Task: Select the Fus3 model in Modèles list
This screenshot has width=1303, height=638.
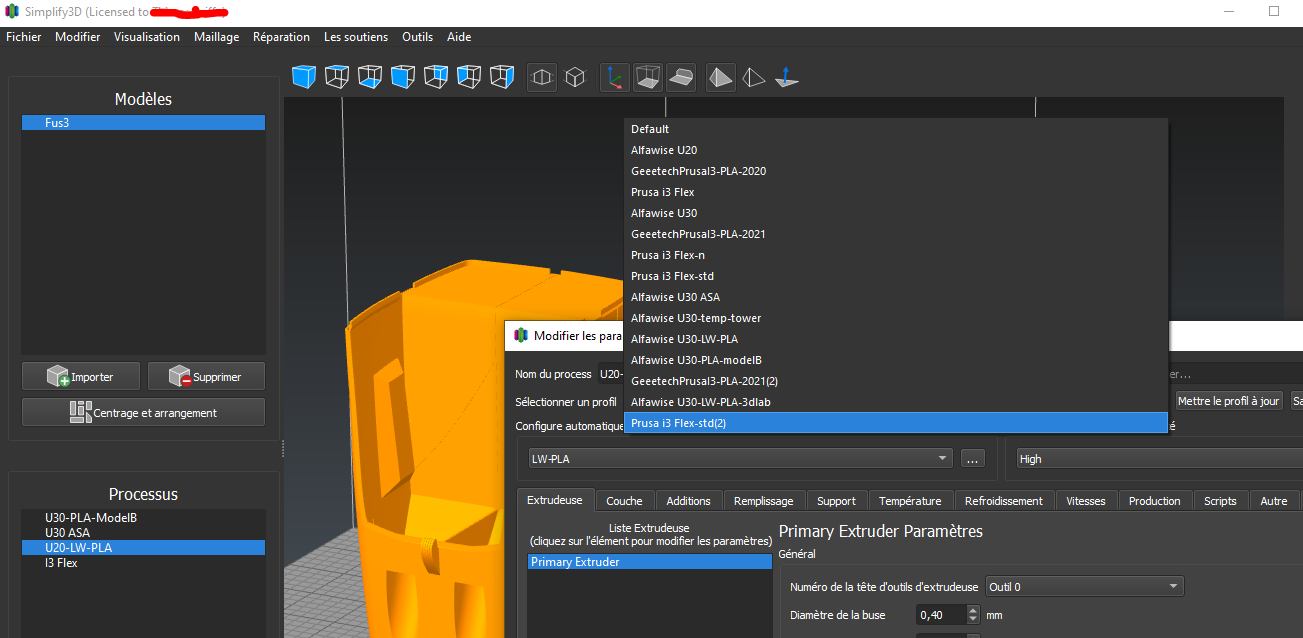Action: coord(143,123)
